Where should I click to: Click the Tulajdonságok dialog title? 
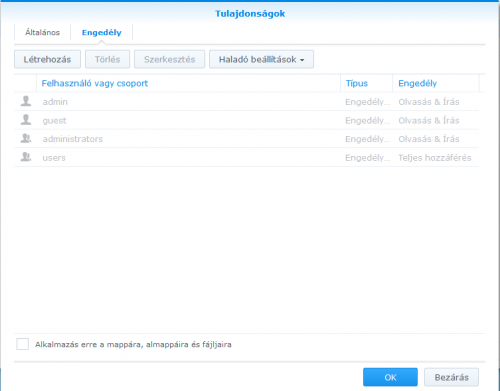pos(250,14)
